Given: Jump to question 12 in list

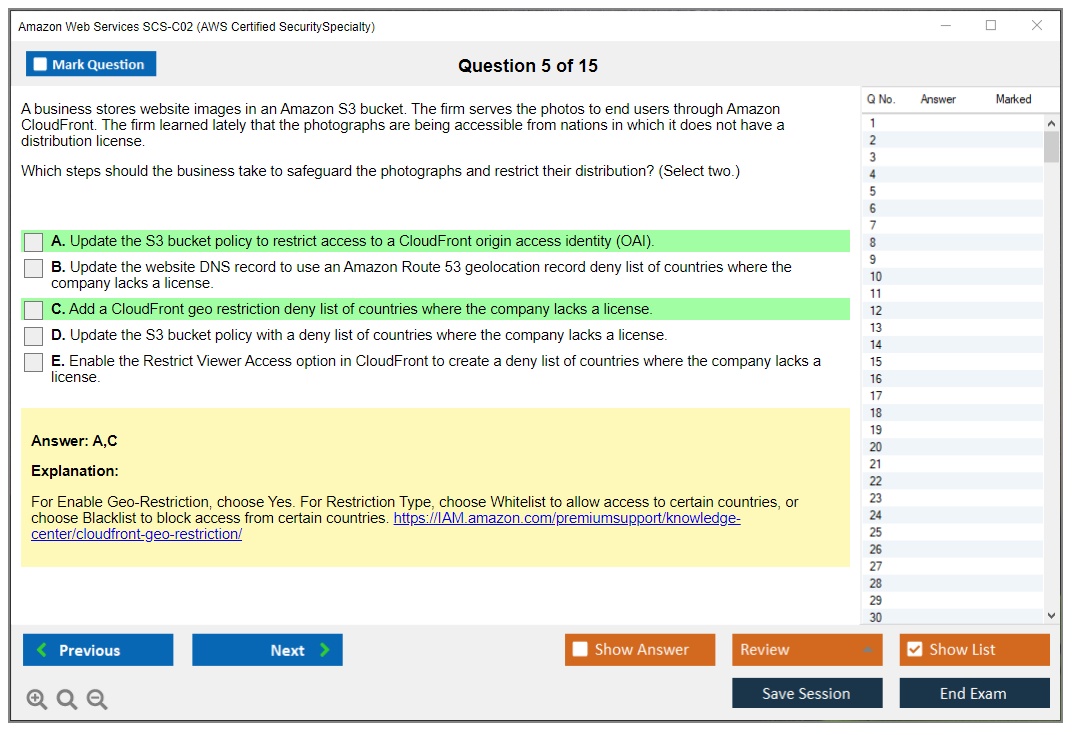Looking at the screenshot, I should pos(876,311).
